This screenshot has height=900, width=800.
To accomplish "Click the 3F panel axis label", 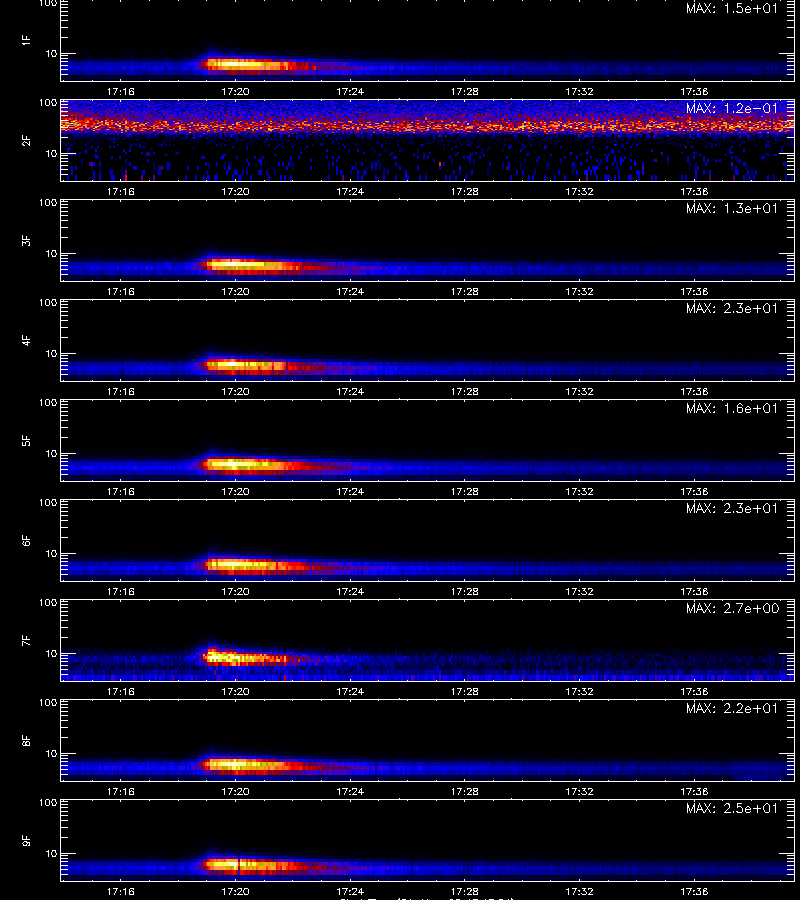I will [x=26, y=240].
